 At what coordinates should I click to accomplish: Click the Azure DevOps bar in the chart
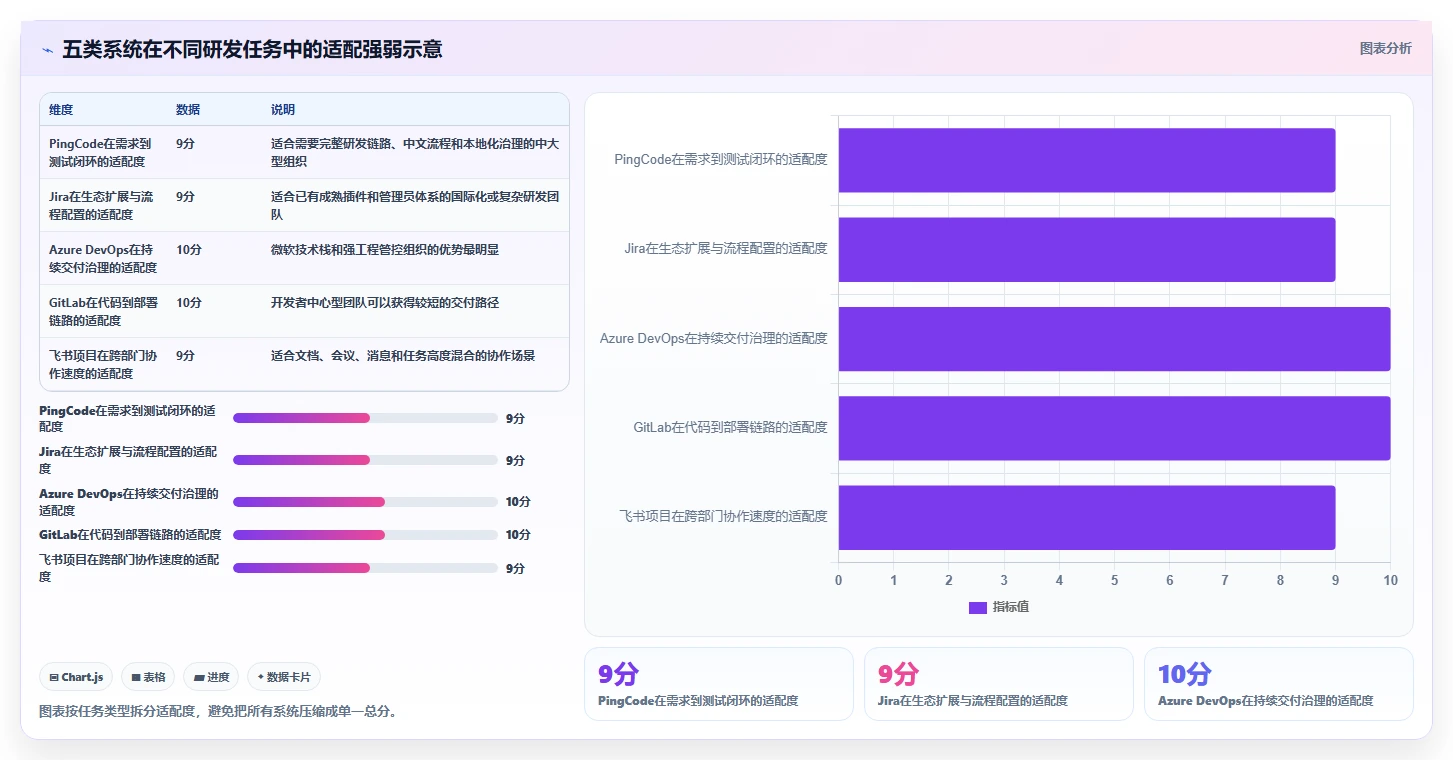[1114, 338]
